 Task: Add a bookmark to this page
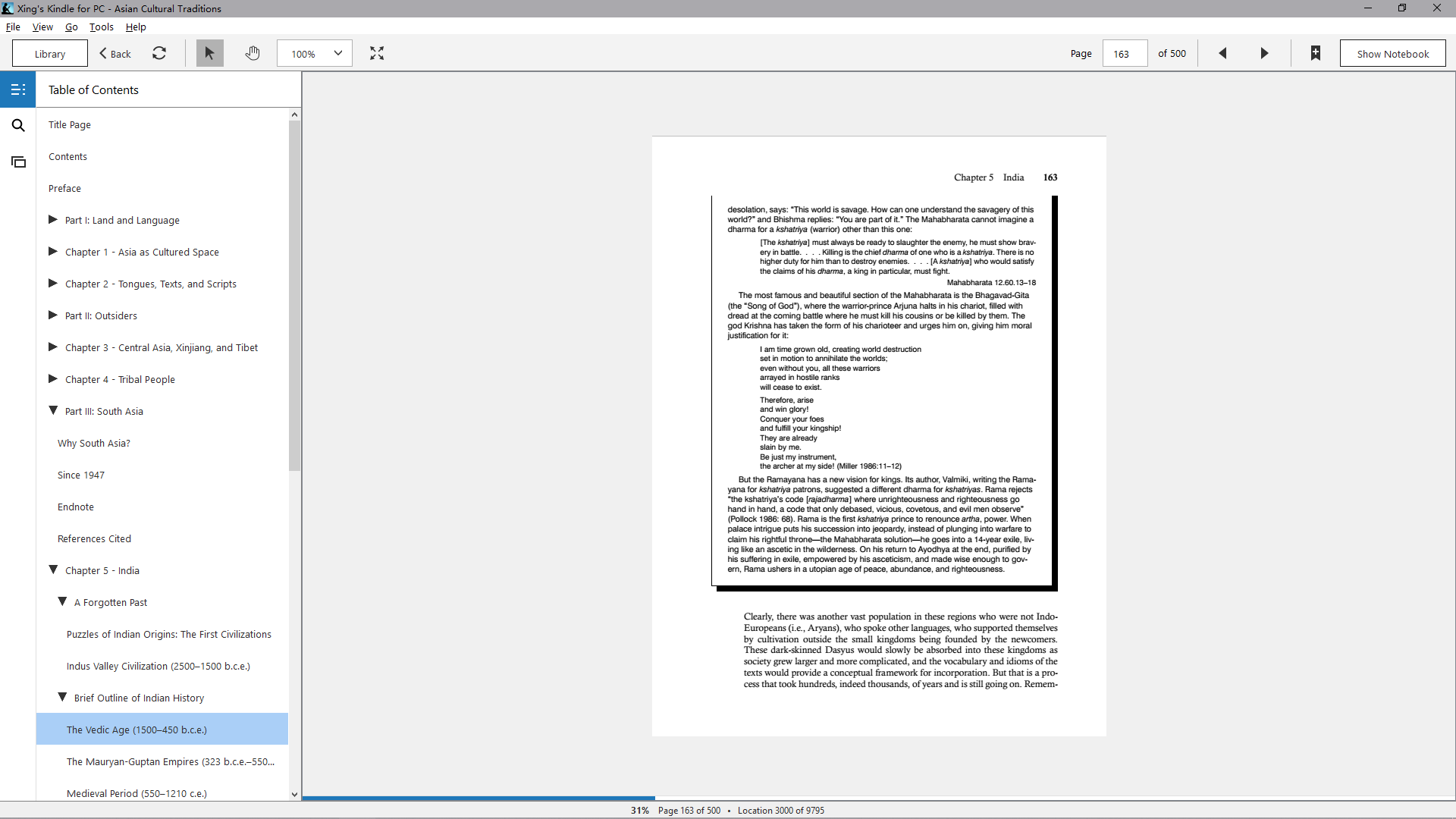(x=1316, y=53)
